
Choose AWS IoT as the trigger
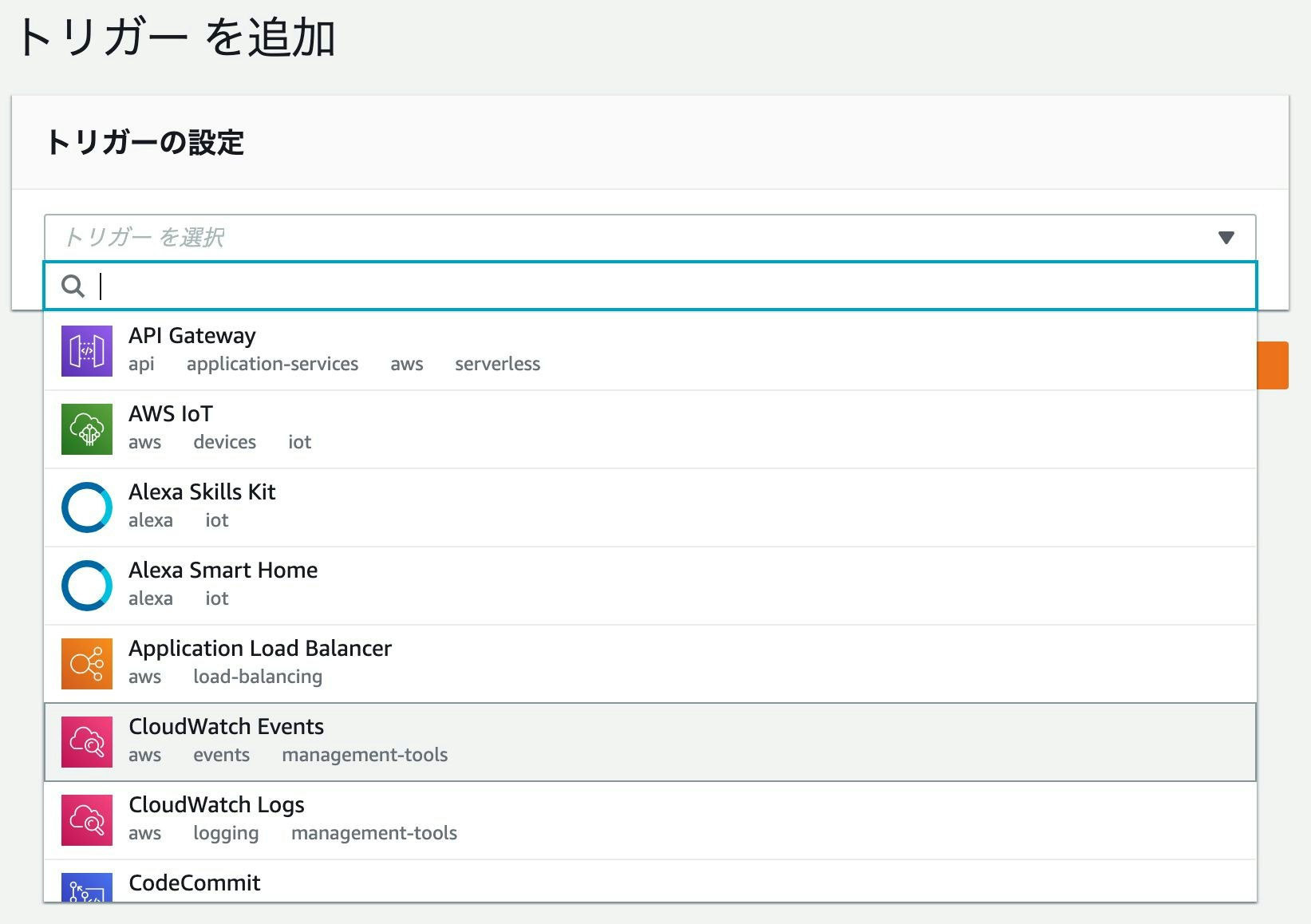point(650,429)
